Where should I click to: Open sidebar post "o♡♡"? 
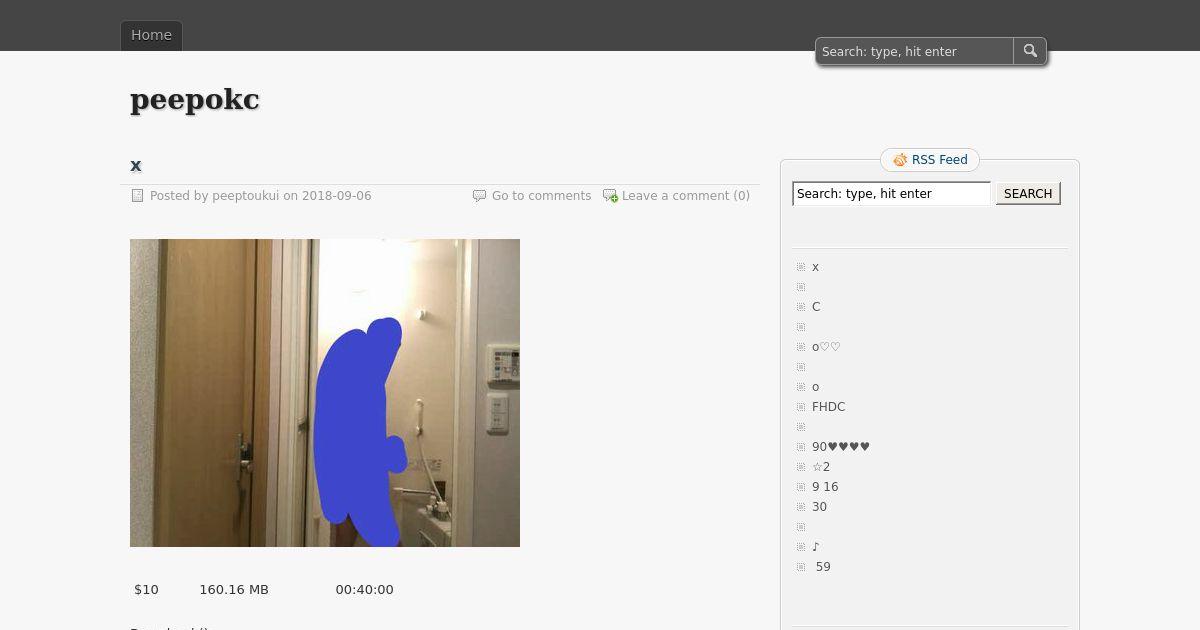click(826, 347)
